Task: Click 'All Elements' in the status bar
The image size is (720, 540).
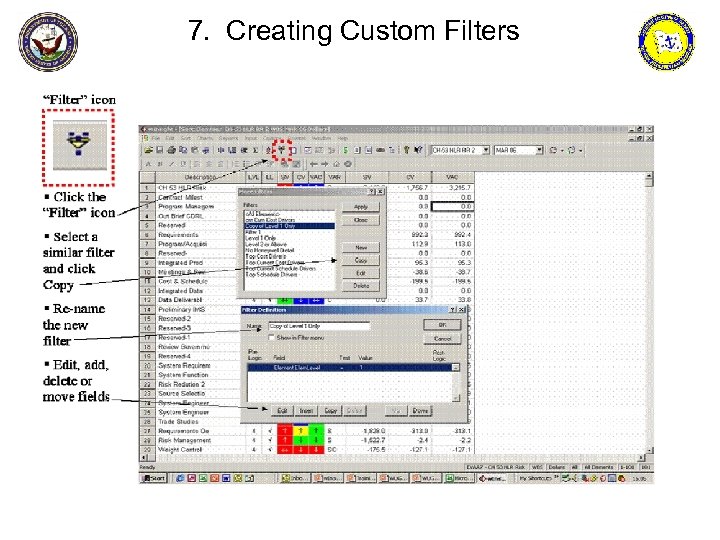Action: coord(599,467)
